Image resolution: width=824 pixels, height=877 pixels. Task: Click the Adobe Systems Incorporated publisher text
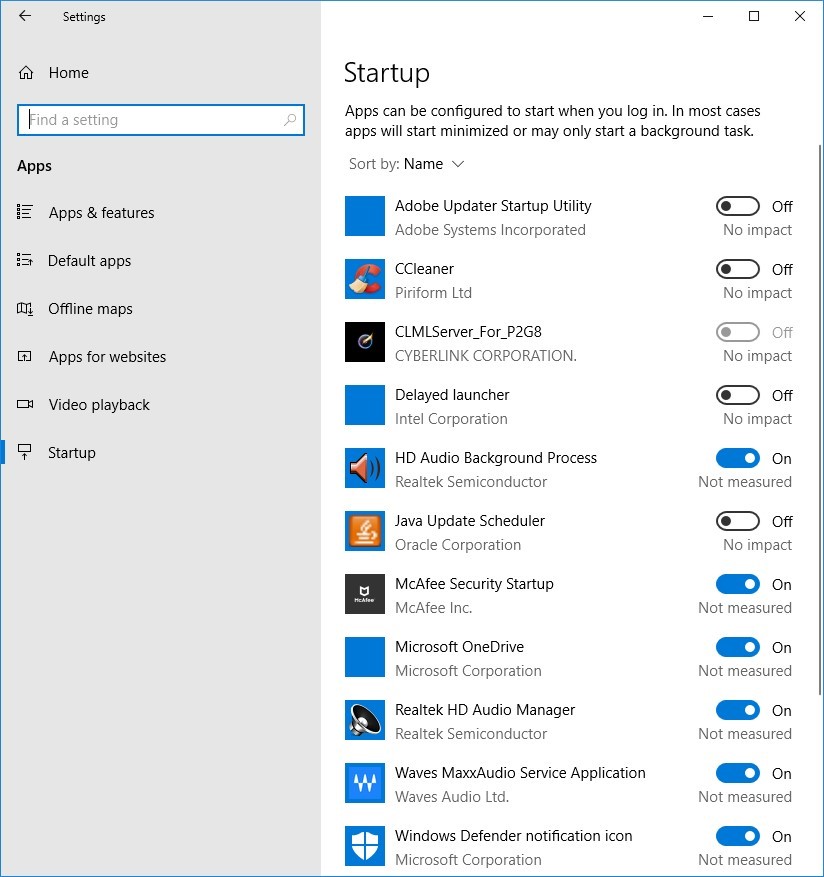click(x=490, y=230)
